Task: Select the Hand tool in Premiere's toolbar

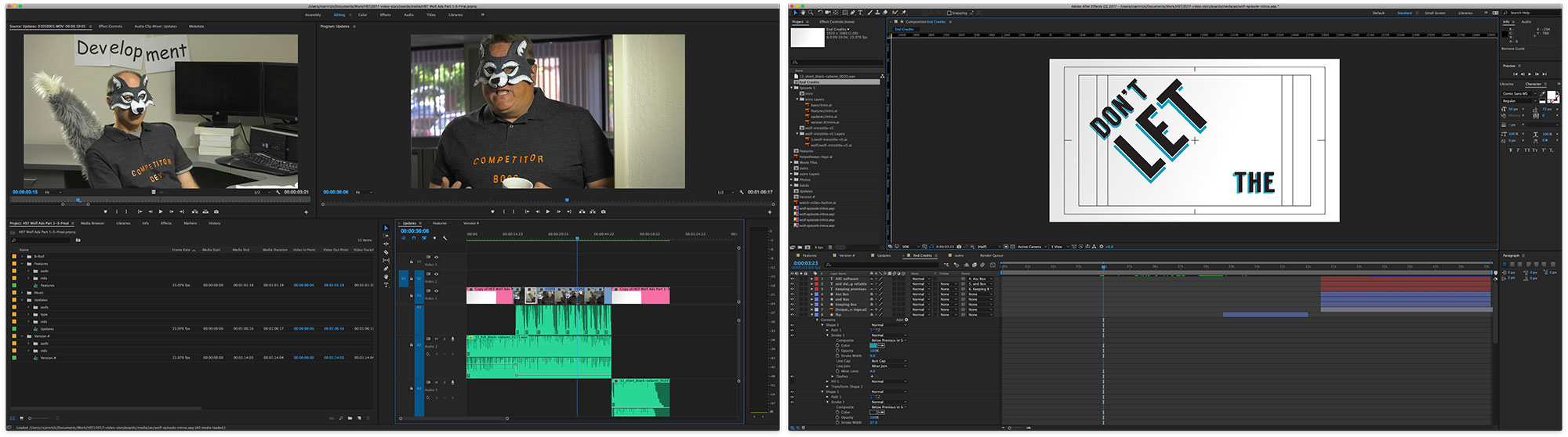Action: 386,276
